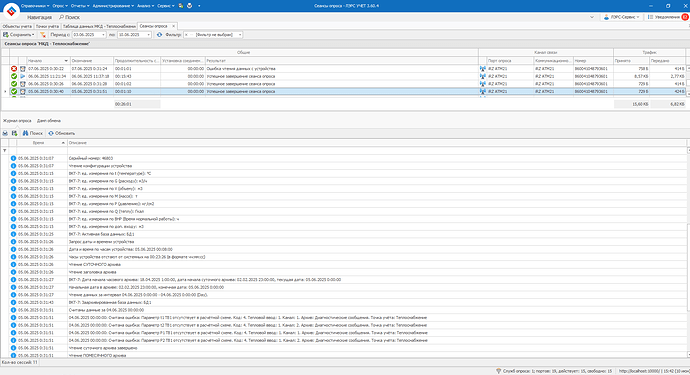This screenshot has width=690, height=375.
Task: Switch to the Точки учета tab
Action: [47, 26]
